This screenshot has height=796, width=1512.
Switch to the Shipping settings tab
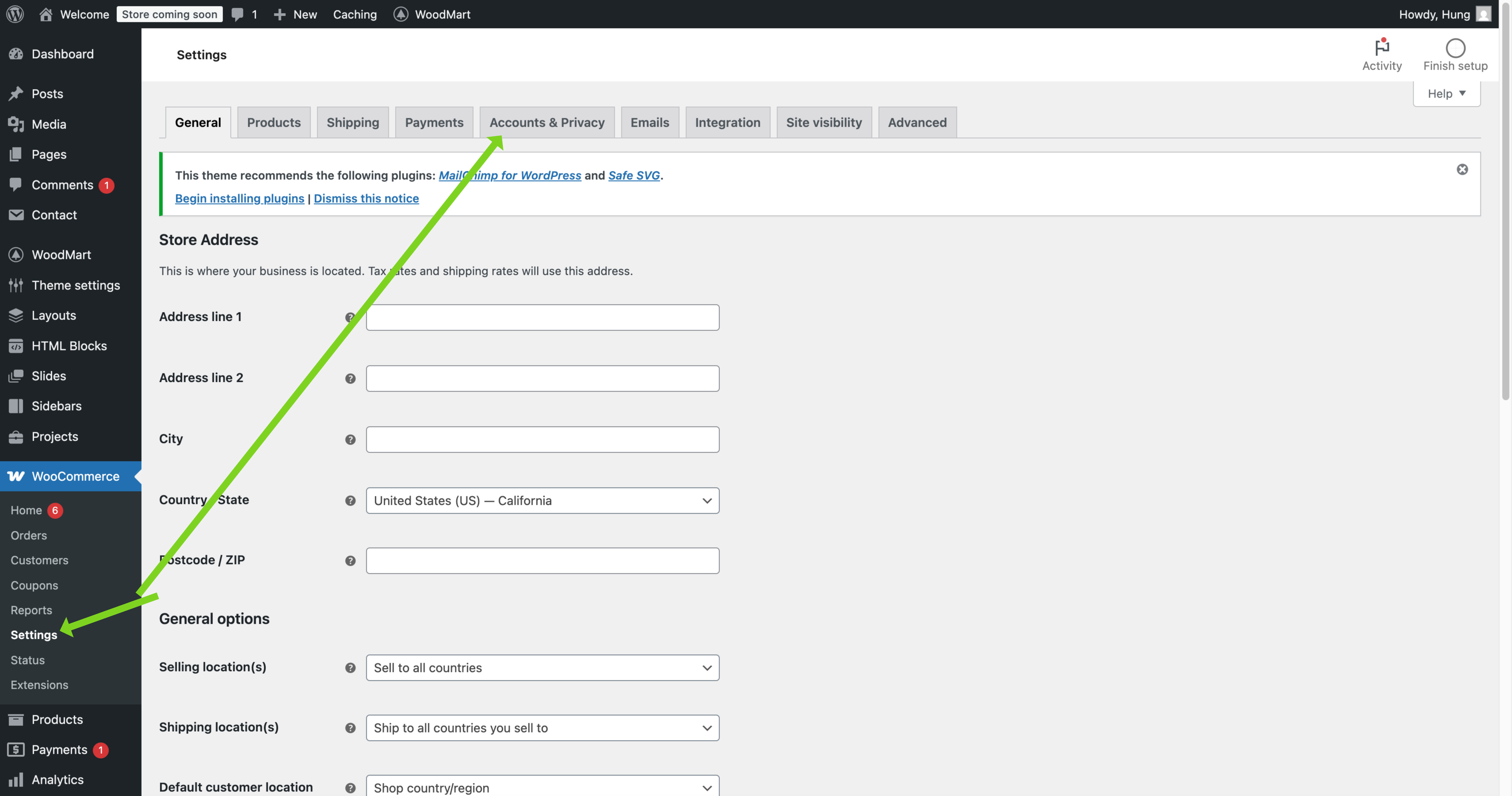point(353,123)
